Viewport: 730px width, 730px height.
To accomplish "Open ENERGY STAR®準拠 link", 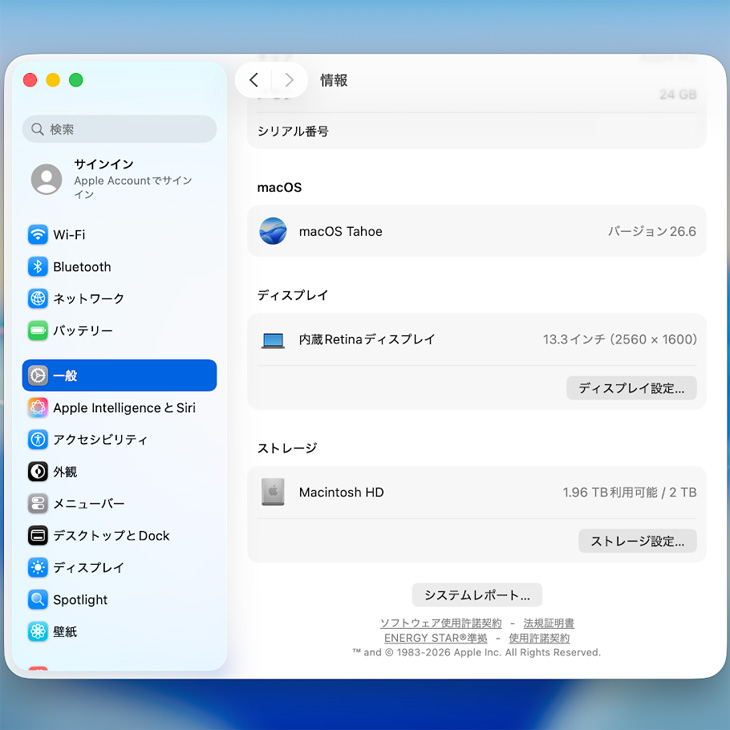I will [x=435, y=638].
